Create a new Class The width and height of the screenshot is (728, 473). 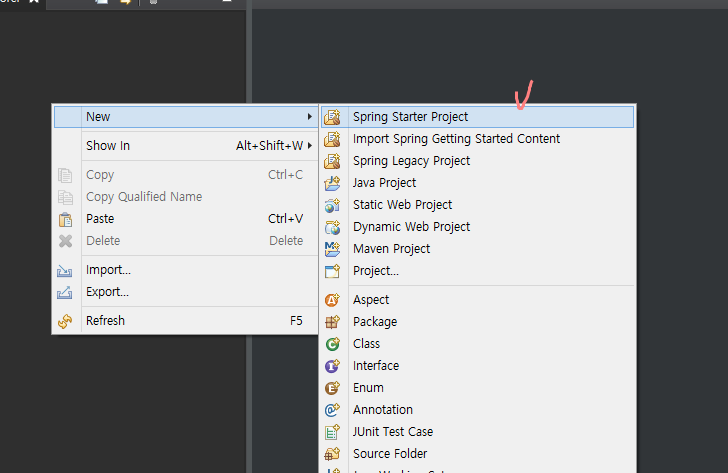pyautogui.click(x=477, y=344)
